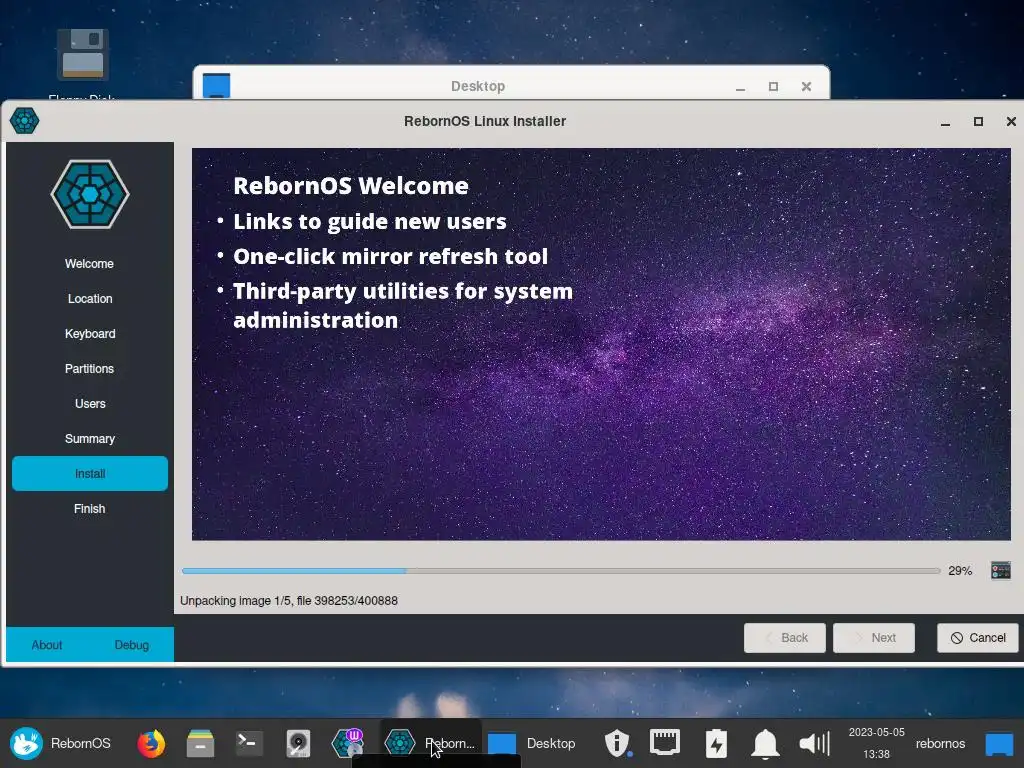Image resolution: width=1024 pixels, height=768 pixels.
Task: Minimize the RebornOS Linux Installer window
Action: click(945, 122)
